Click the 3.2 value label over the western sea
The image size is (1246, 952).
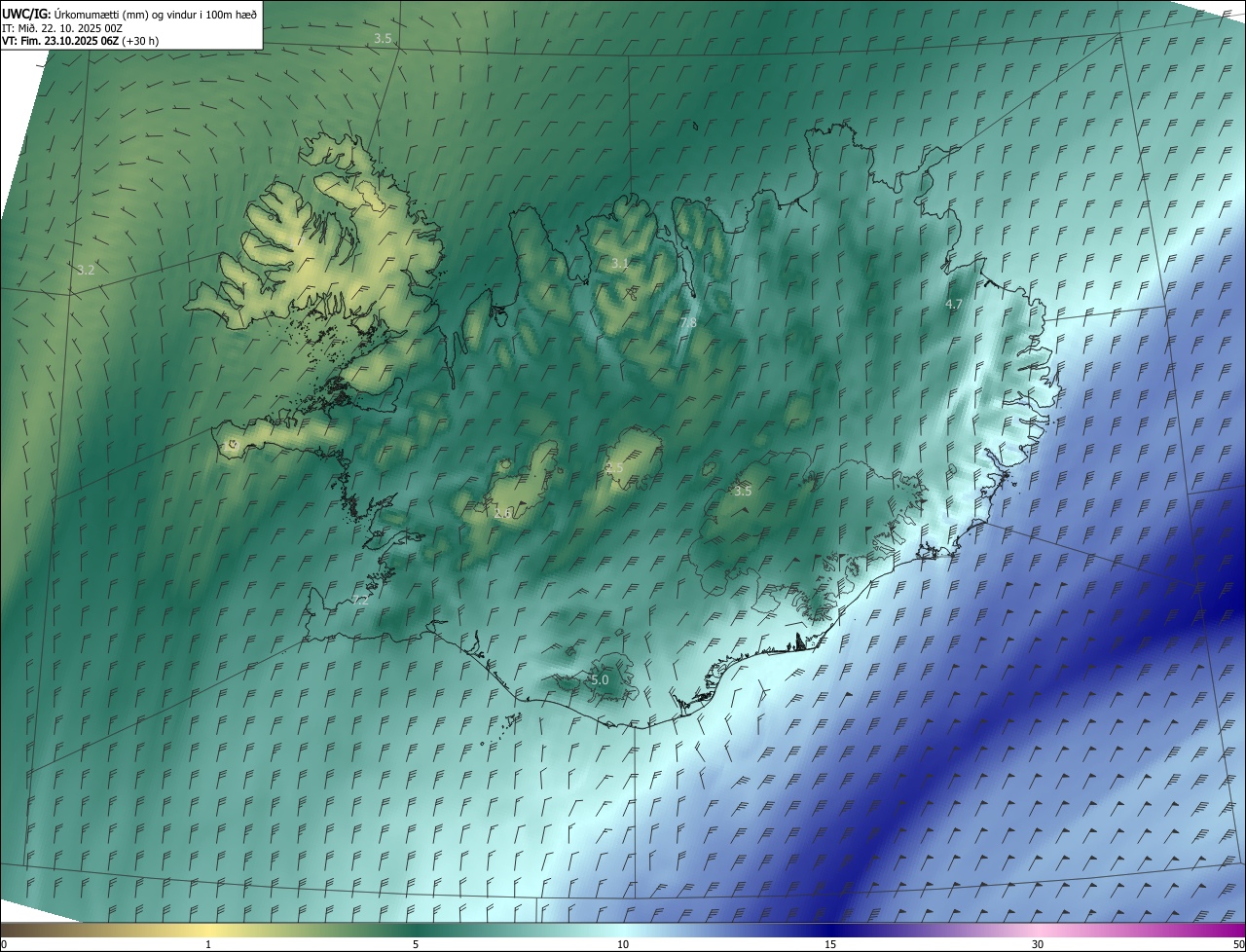pos(86,270)
